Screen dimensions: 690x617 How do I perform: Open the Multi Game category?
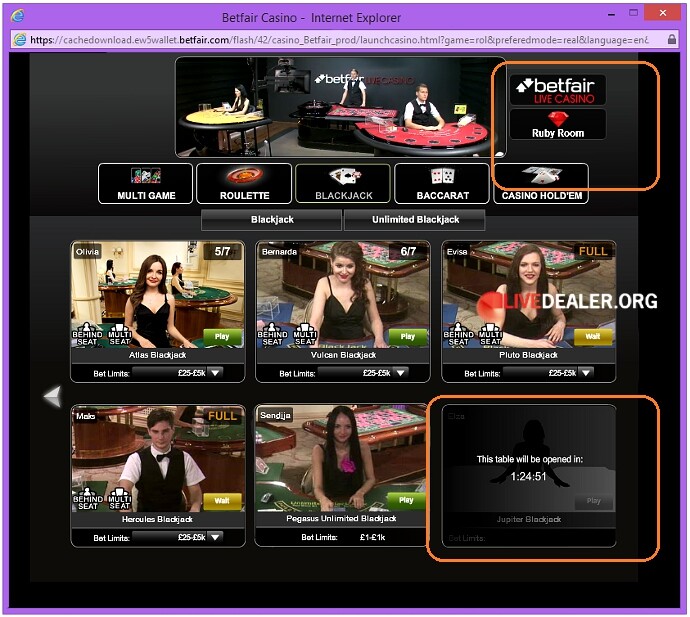coord(146,184)
